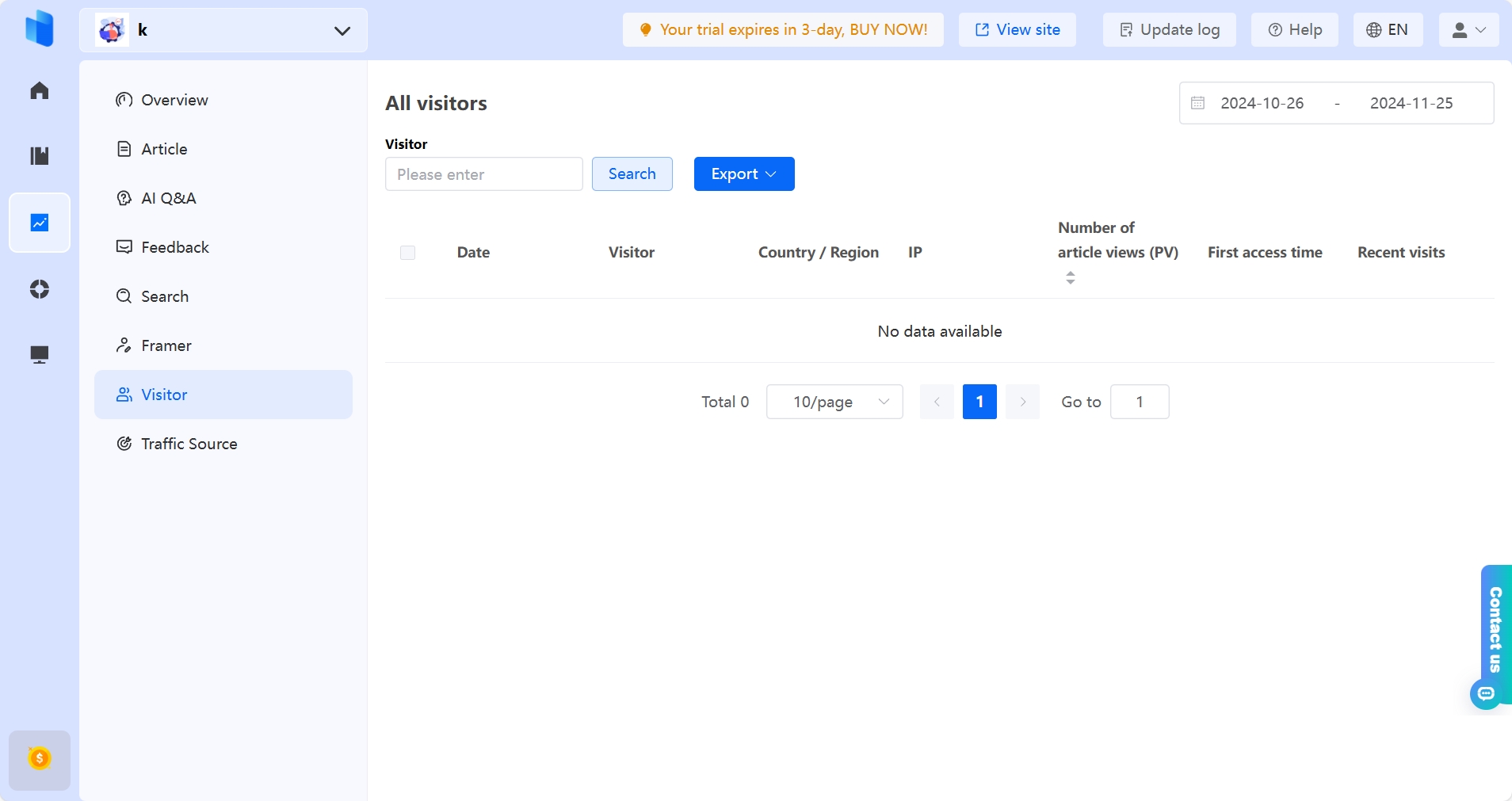Screen dimensions: 1512x801
Task: Select the Library book icon in sidebar rail
Action: pos(39,155)
